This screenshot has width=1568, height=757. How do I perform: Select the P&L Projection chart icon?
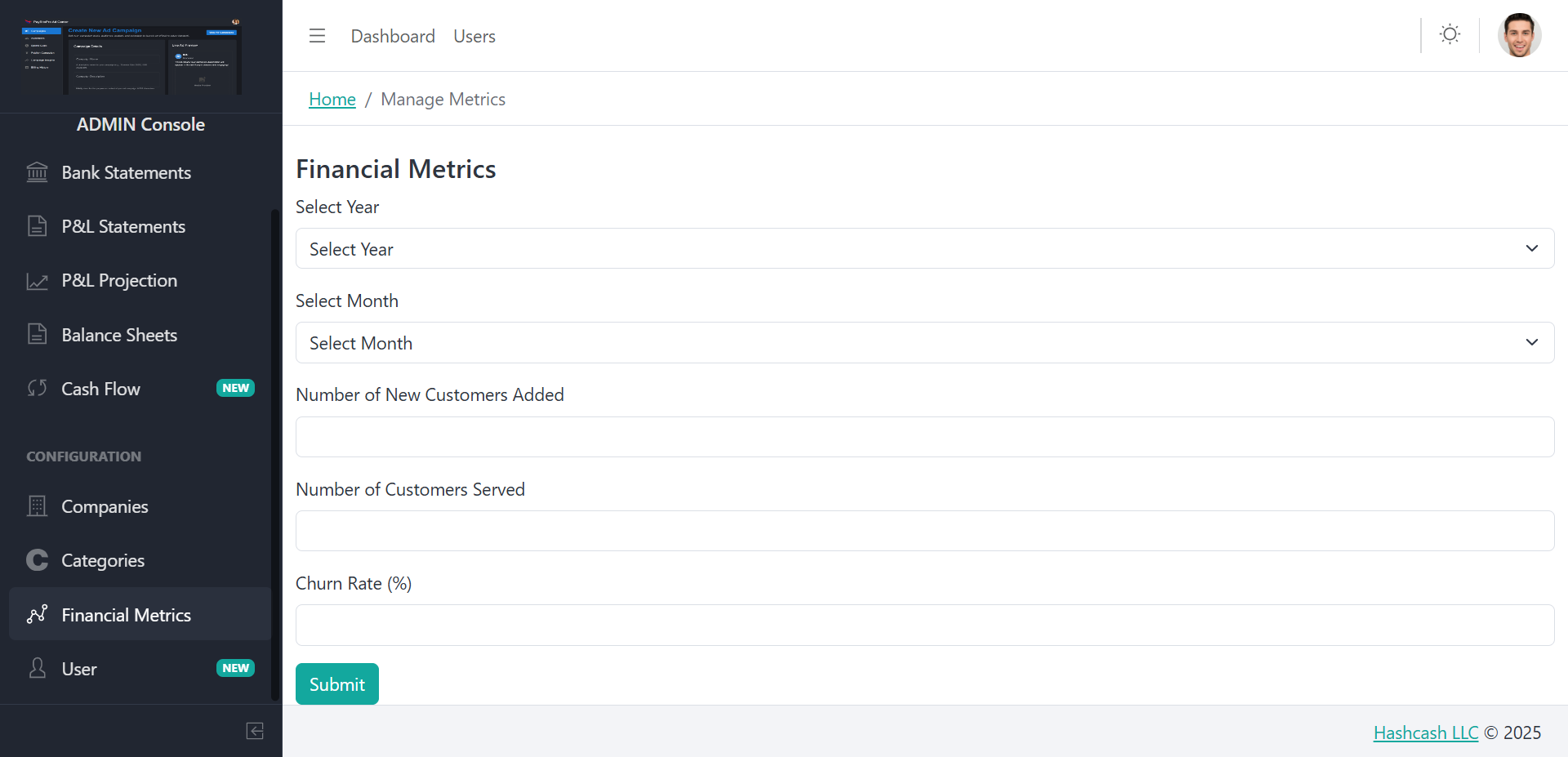coord(37,280)
